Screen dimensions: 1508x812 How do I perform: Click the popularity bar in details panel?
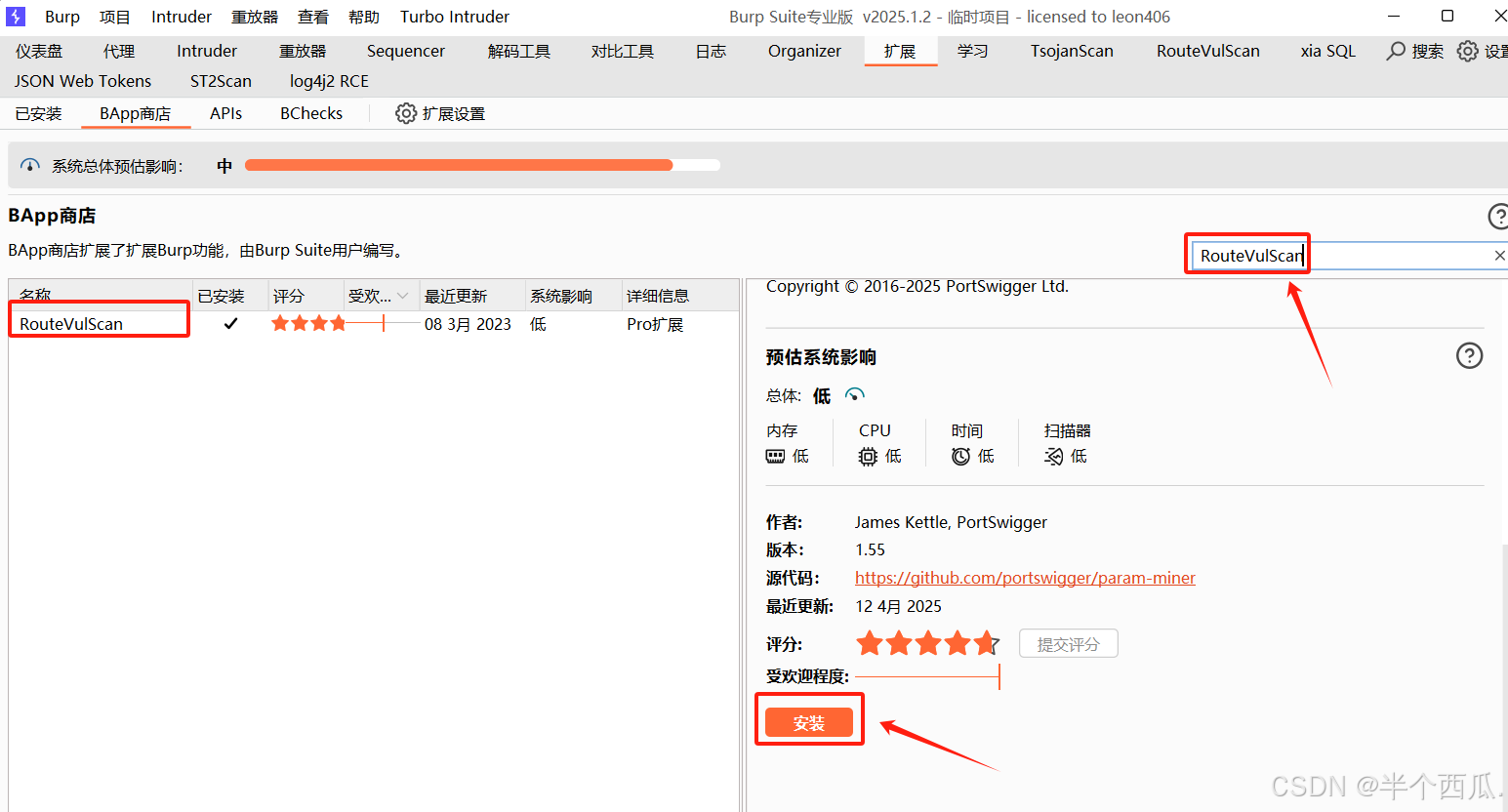click(927, 676)
